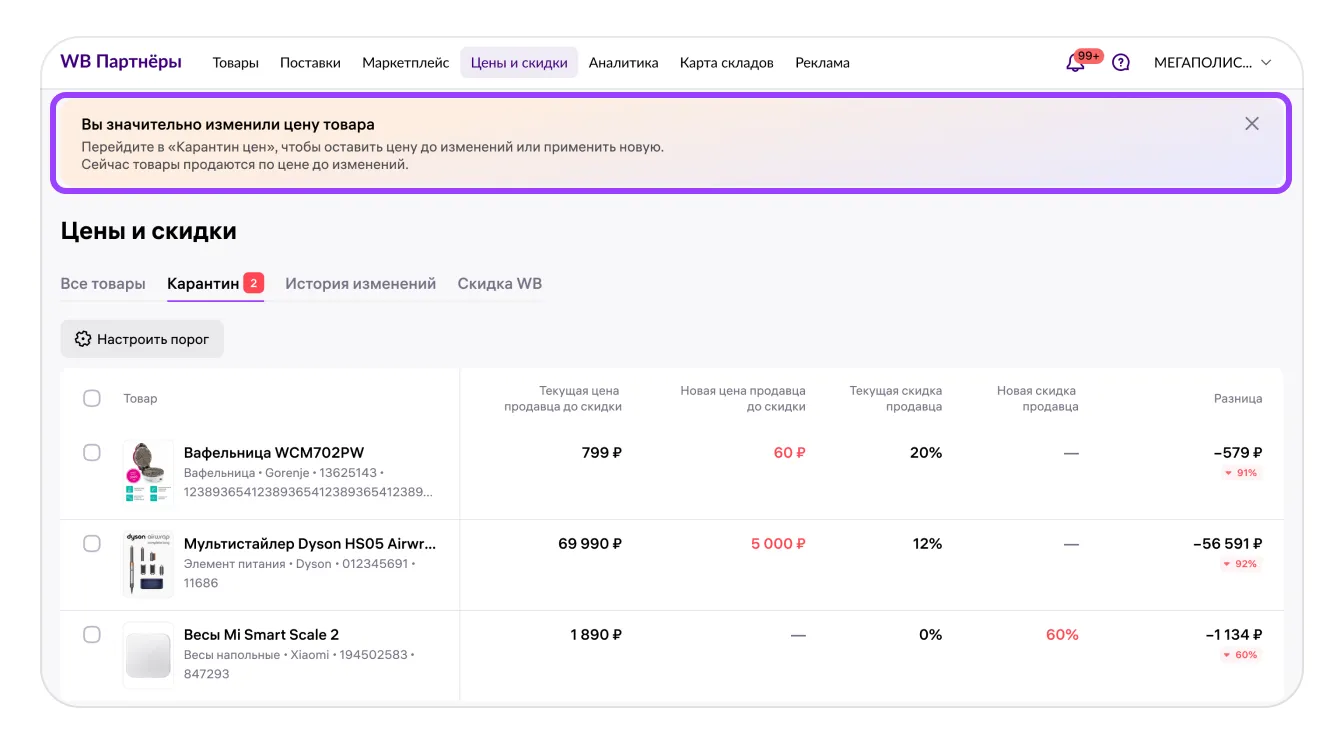The width and height of the screenshot is (1344, 744).
Task: Click the Весы Mi Smart Scale 2 name
Action: click(x=262, y=635)
